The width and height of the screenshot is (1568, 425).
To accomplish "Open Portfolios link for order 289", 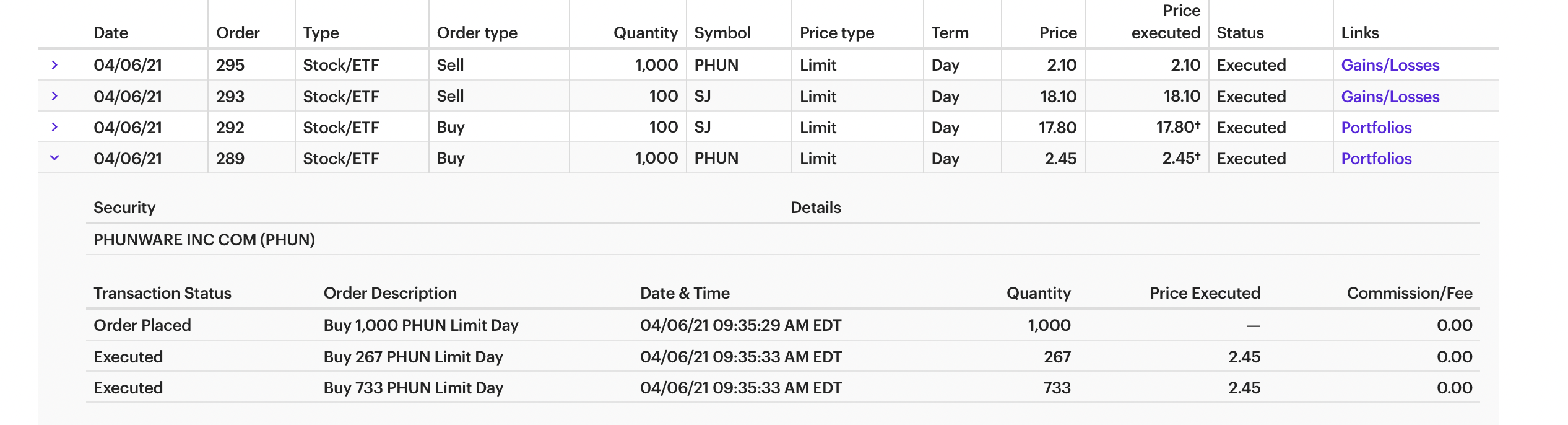I will (1376, 159).
